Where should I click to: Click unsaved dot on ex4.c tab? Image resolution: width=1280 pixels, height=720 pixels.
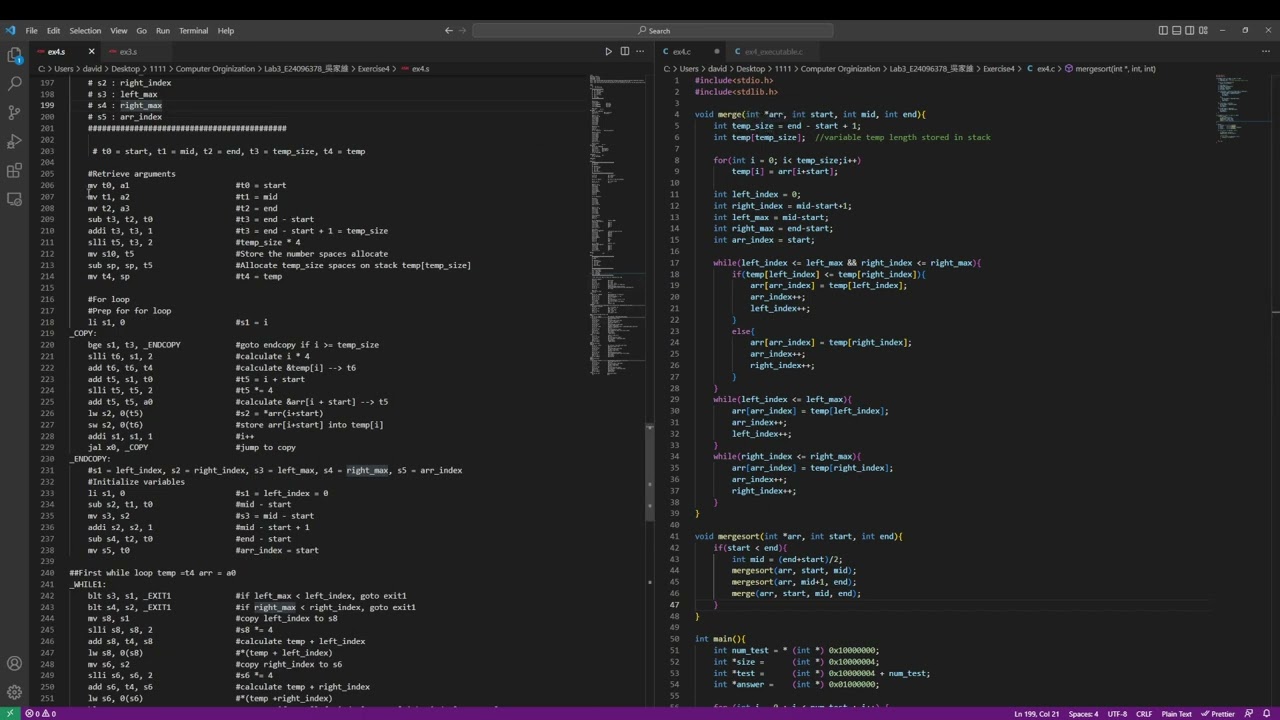[717, 51]
